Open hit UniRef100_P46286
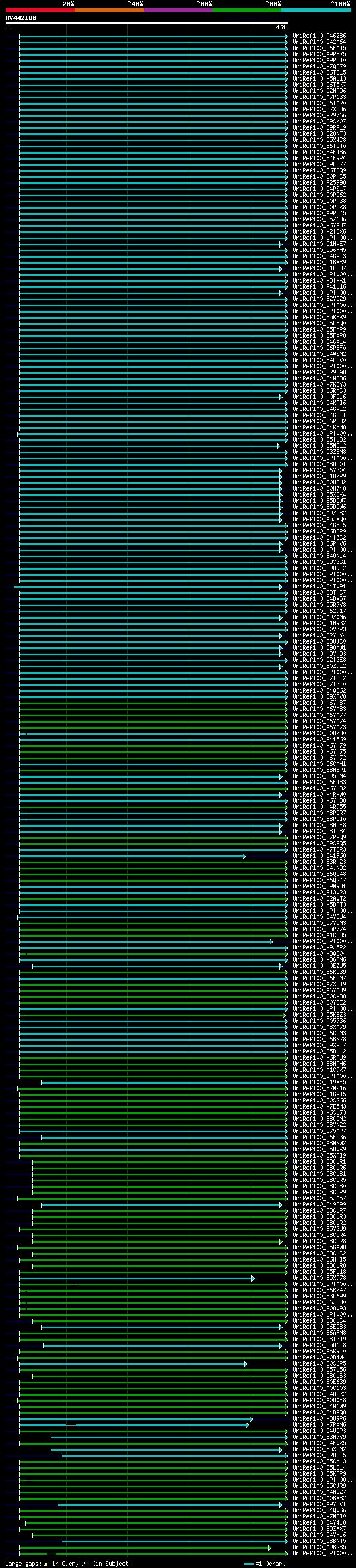Screen dimensions: 356x1568 tap(319, 36)
